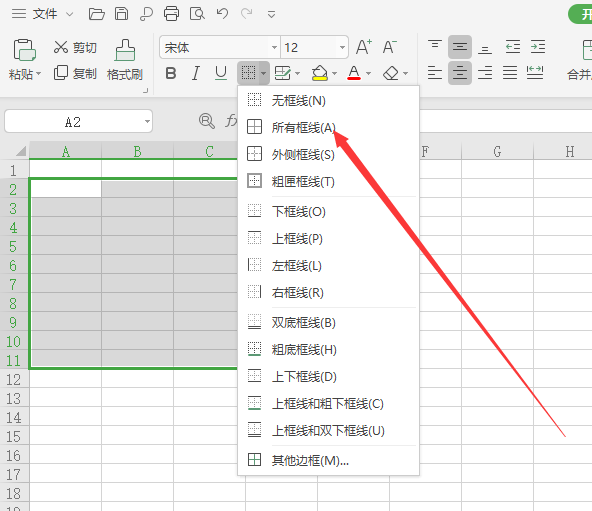
Task: Click column G header
Action: tap(497, 151)
